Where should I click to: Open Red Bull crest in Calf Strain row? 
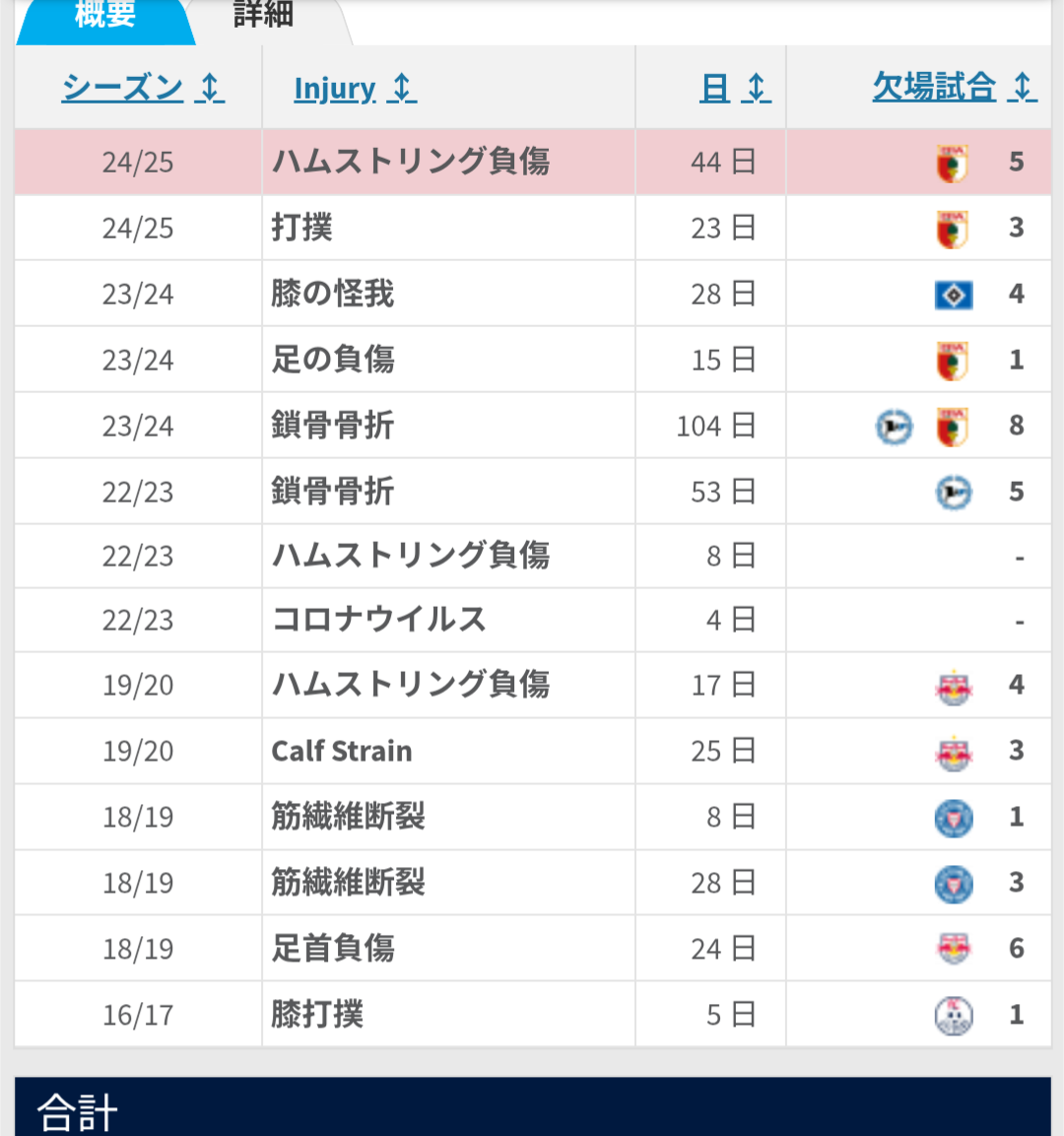(x=953, y=752)
